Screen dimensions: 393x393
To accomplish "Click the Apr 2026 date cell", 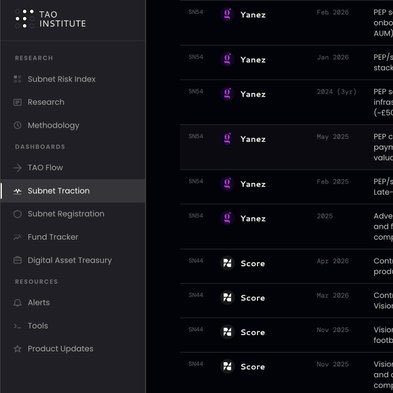I will 333,261.
